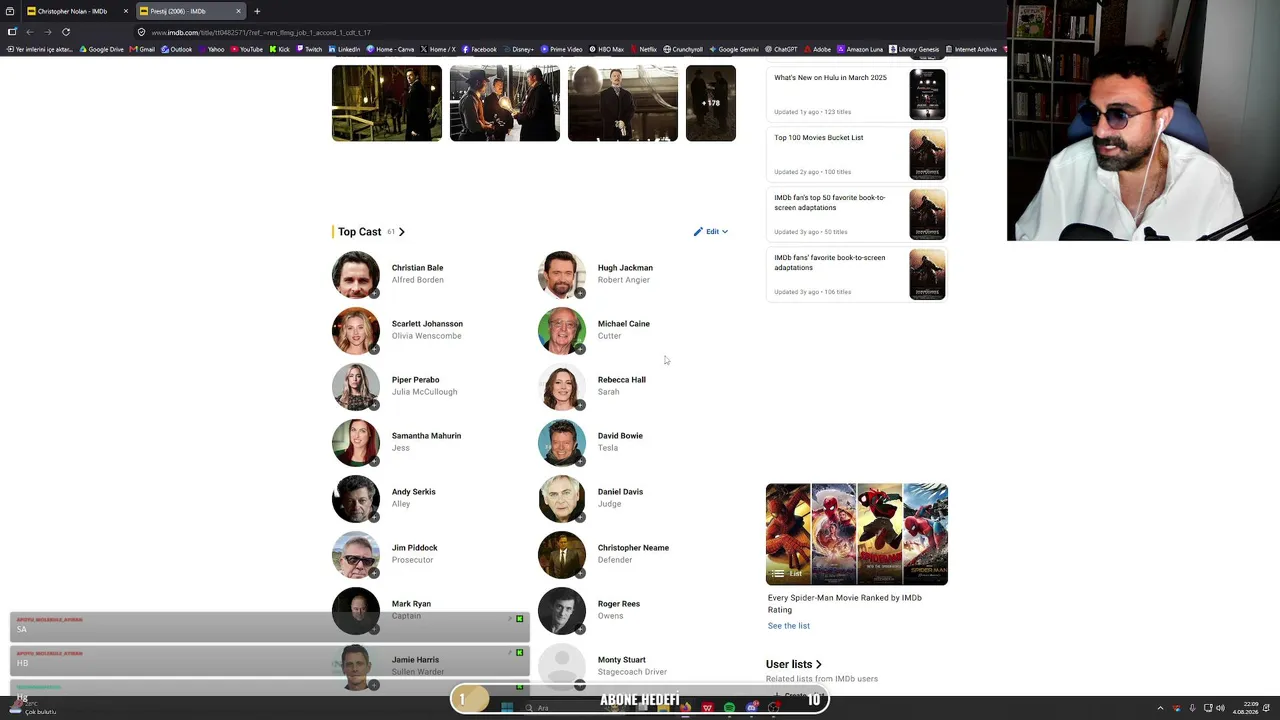Open the ChatGPT bookmark
1280x720 pixels.
[x=781, y=49]
